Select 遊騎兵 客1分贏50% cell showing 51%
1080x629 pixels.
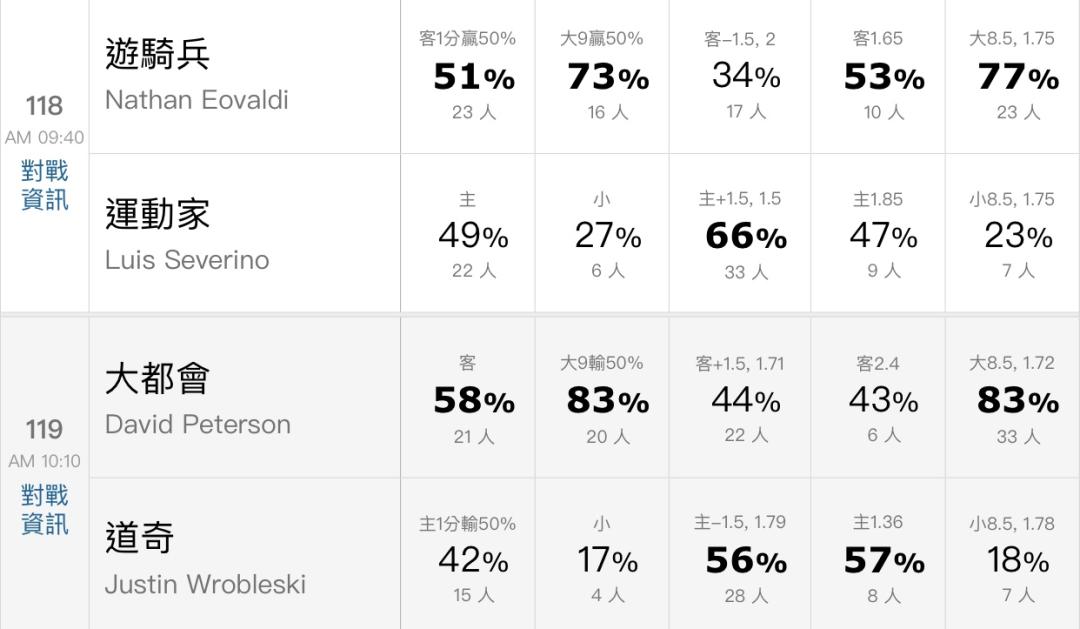[467, 76]
